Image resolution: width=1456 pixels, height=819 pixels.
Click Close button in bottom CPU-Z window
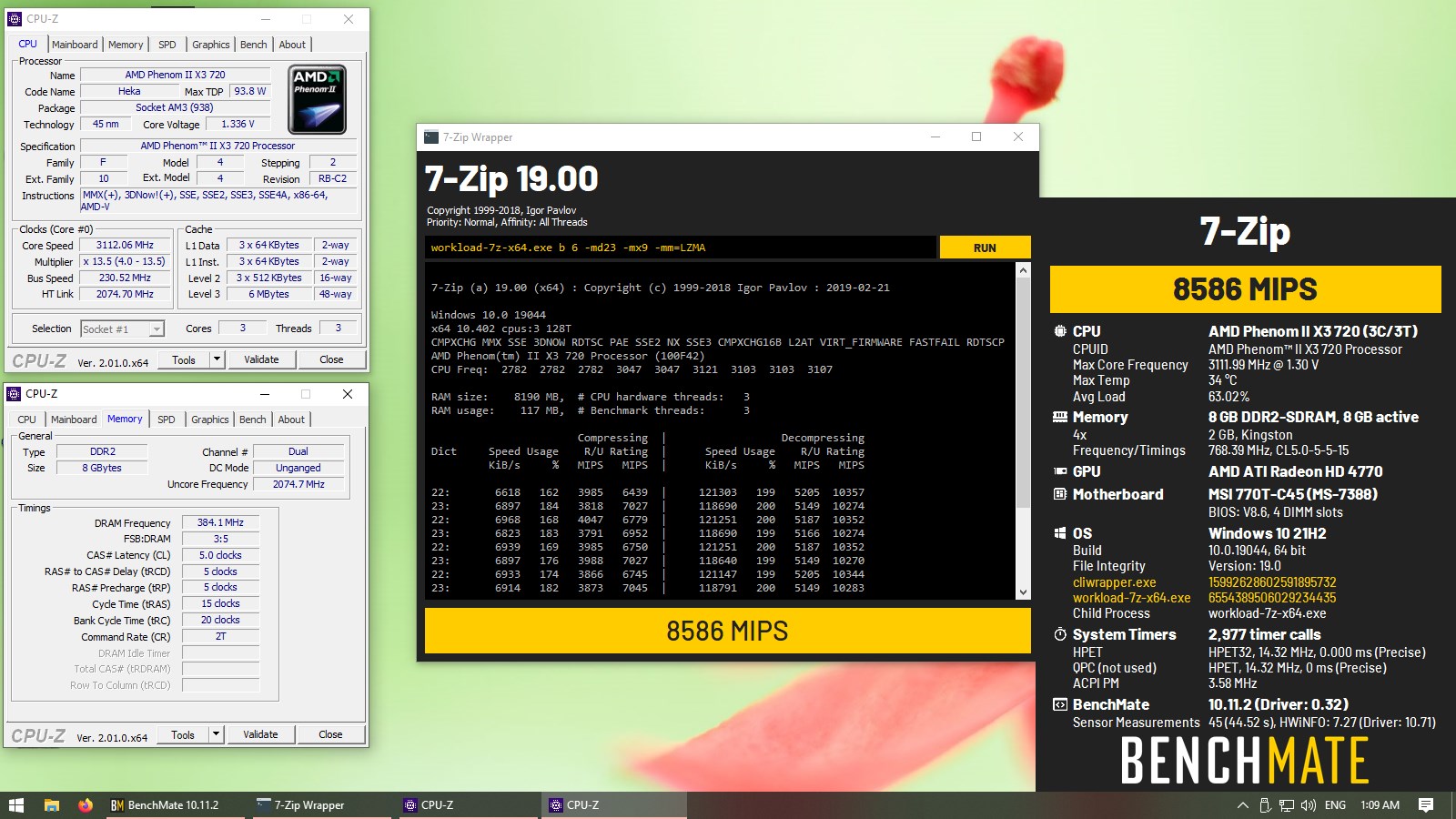(330, 734)
